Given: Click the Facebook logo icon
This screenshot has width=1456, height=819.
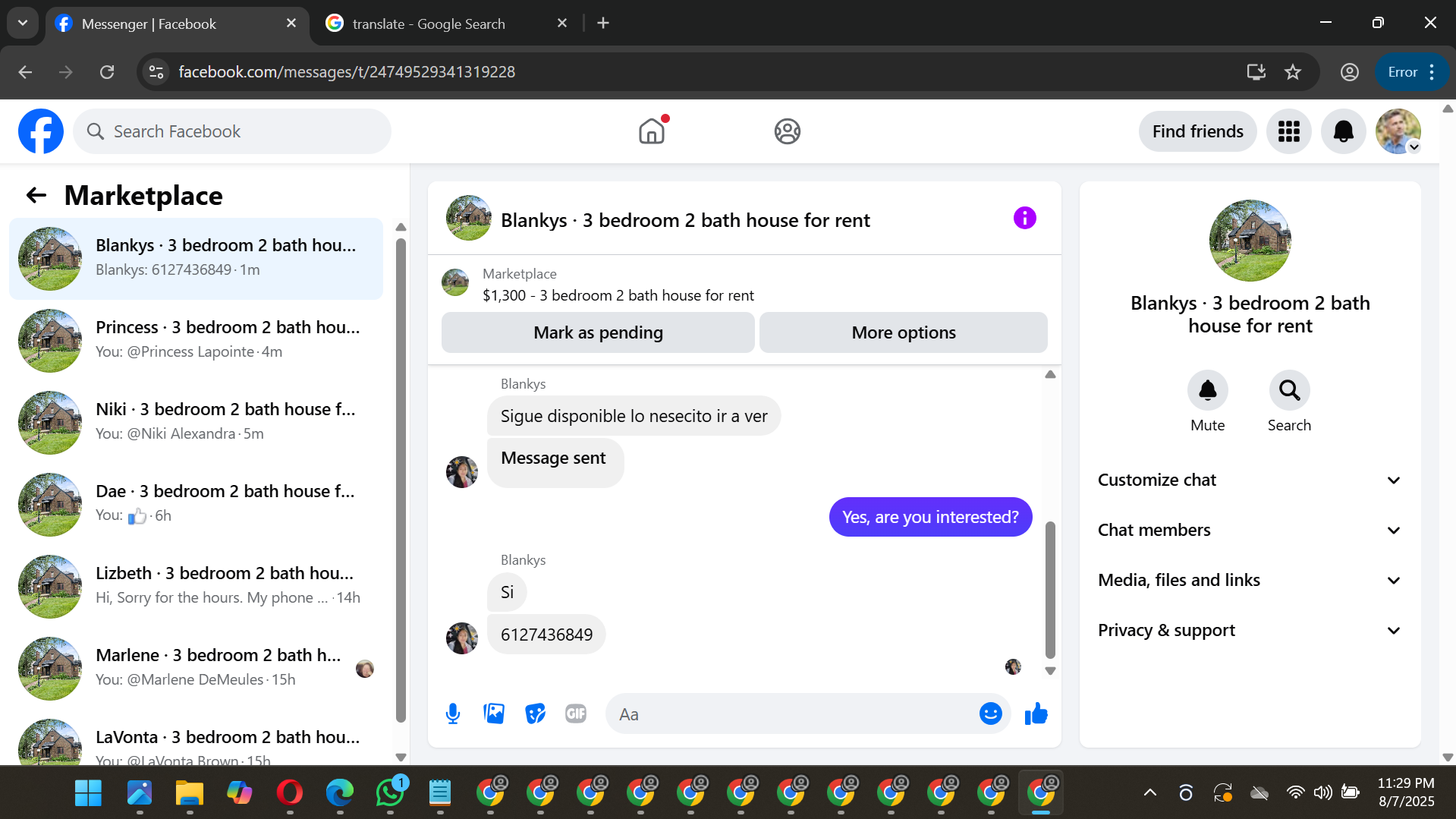Looking at the screenshot, I should [x=41, y=131].
